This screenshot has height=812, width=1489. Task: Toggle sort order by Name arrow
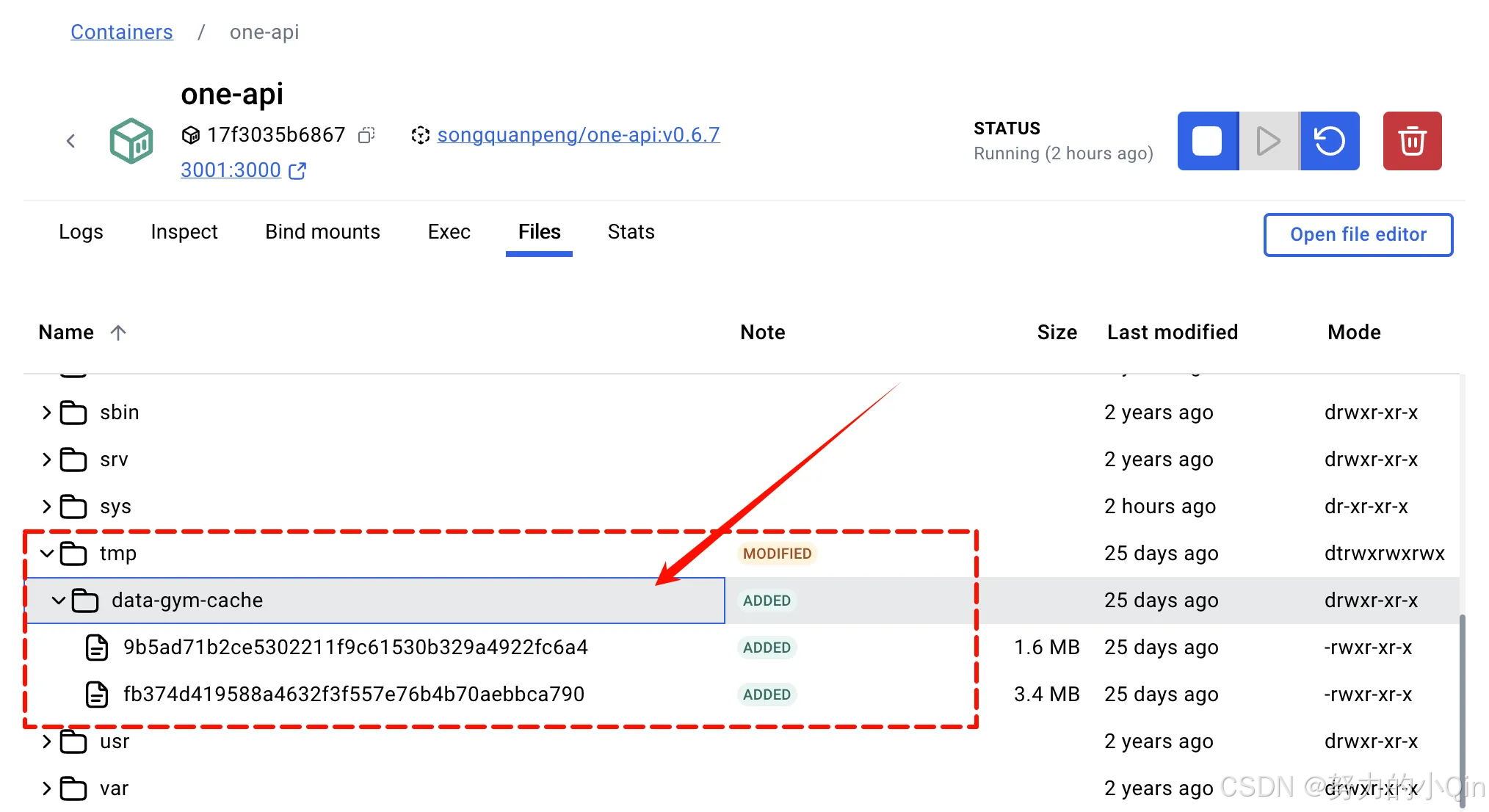point(118,333)
